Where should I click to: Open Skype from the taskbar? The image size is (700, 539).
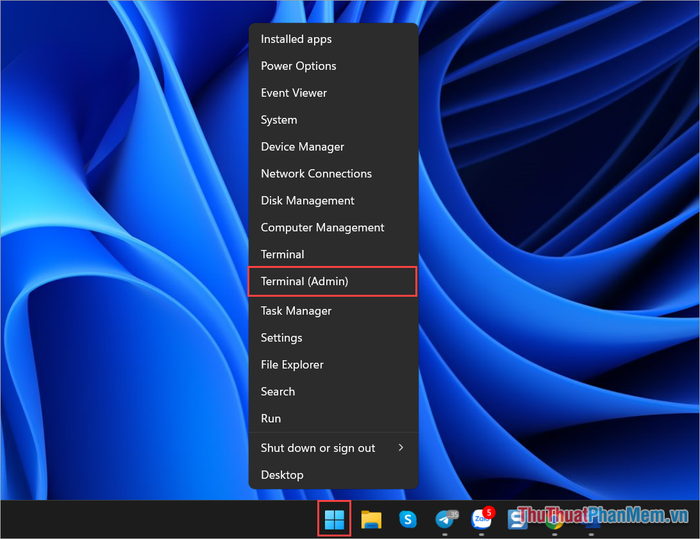408,519
